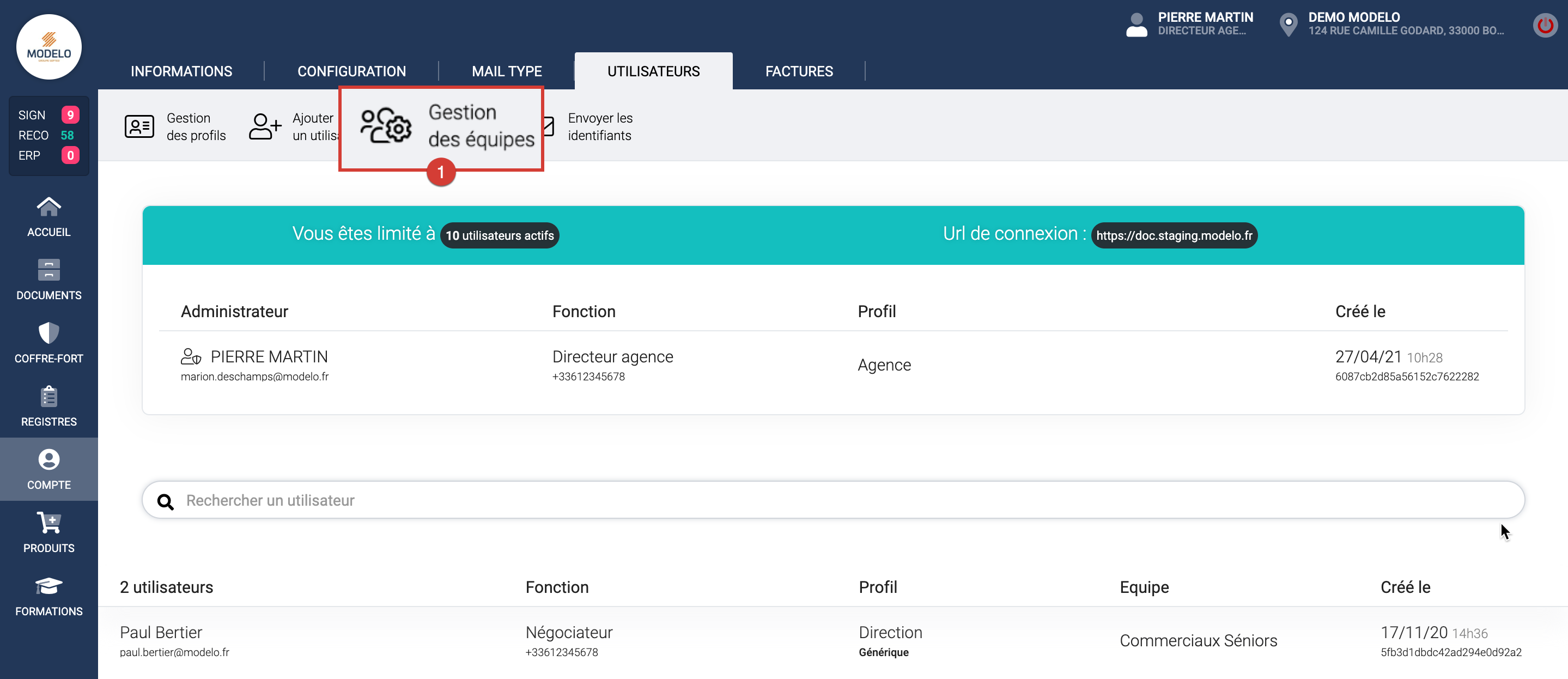Open the Mail Type tab
The image size is (1568, 679).
507,71
